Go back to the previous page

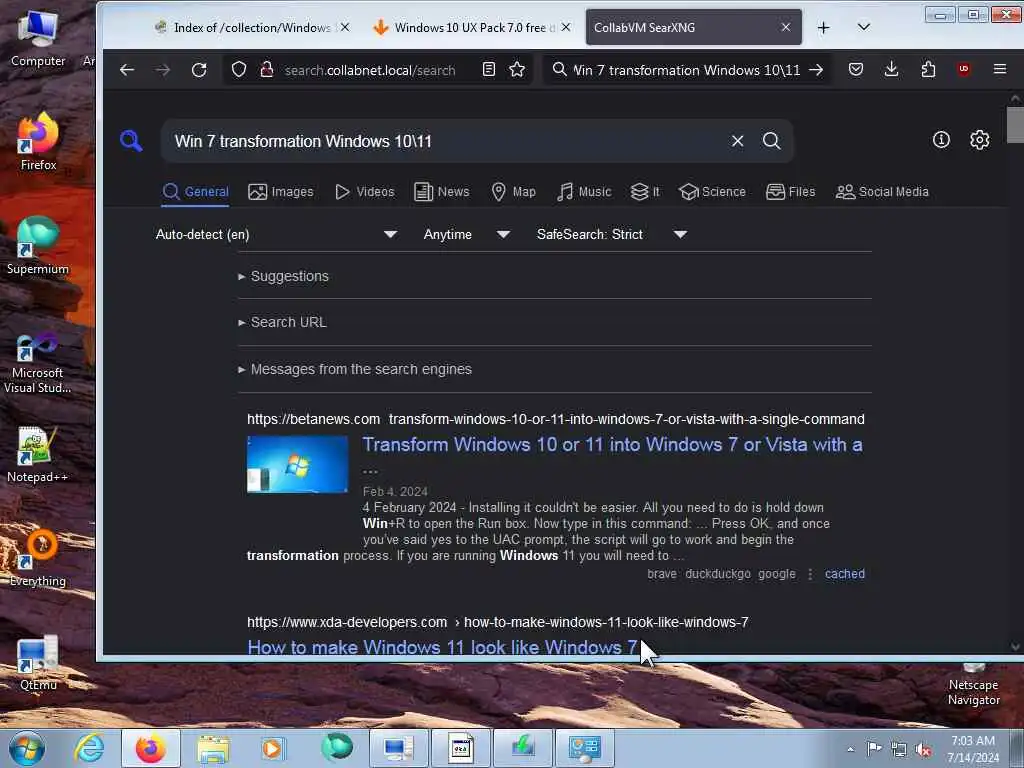(127, 70)
